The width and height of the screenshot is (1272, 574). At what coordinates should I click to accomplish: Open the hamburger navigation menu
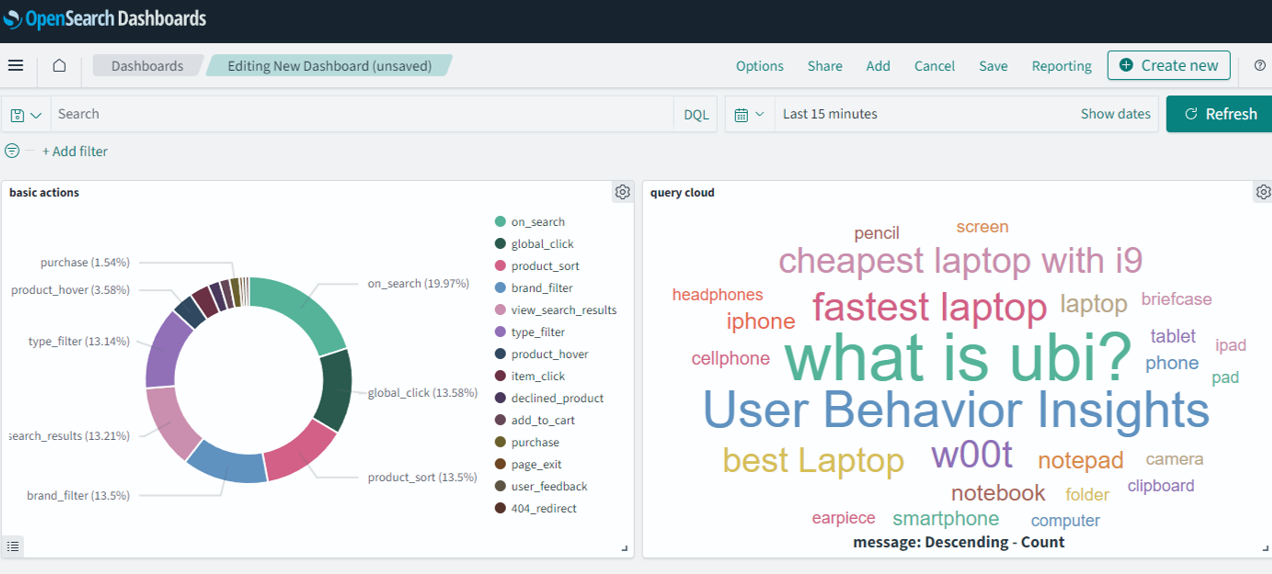click(15, 66)
